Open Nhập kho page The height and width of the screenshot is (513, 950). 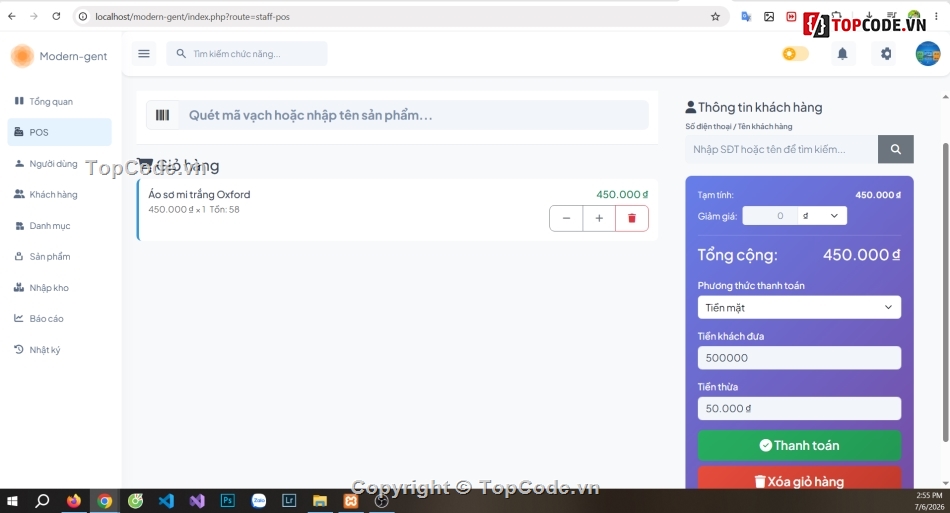pos(59,288)
